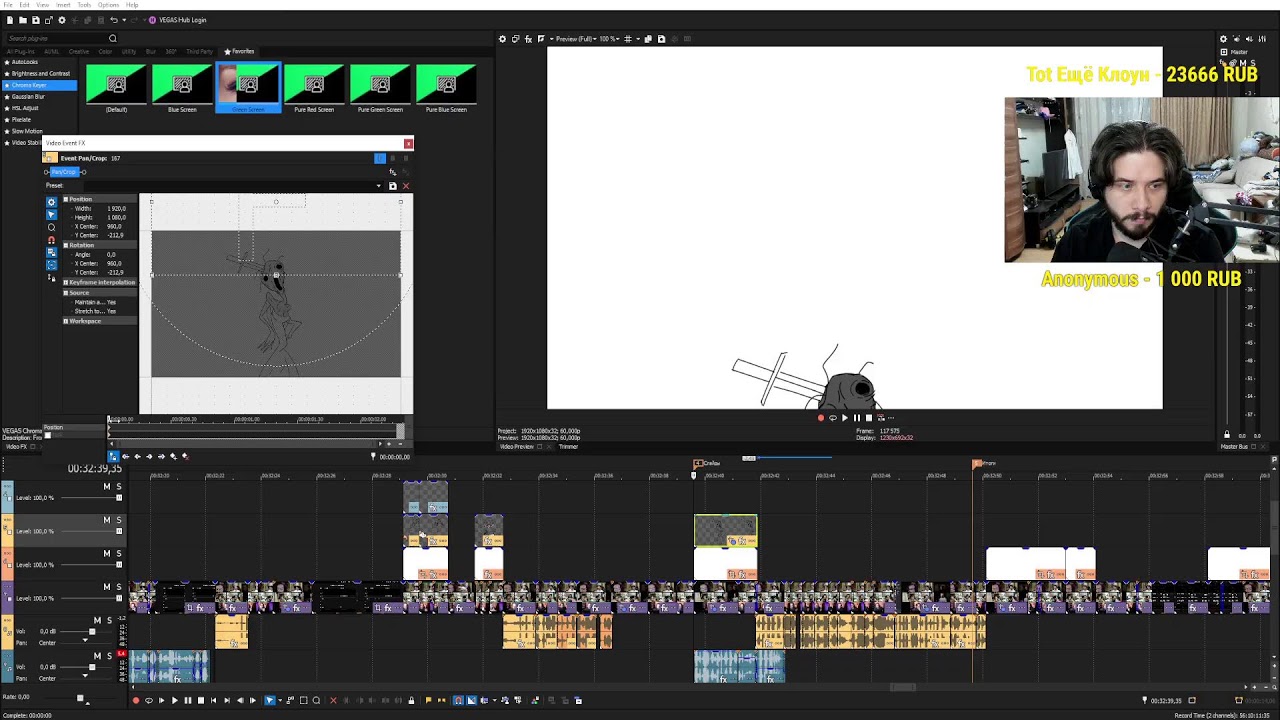Click the Video Output FX icon in preview toolbar
The height and width of the screenshot is (720, 1280).
tap(529, 39)
